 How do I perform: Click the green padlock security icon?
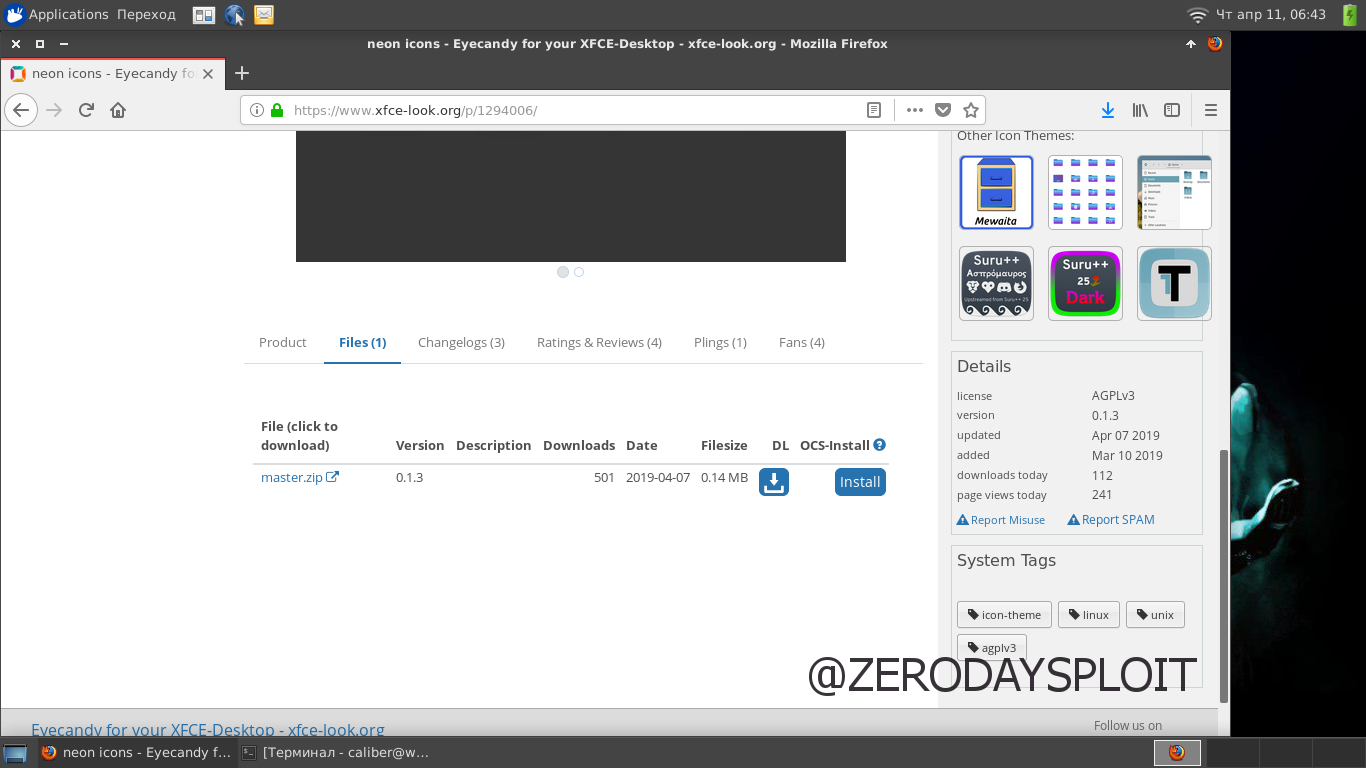coord(277,110)
